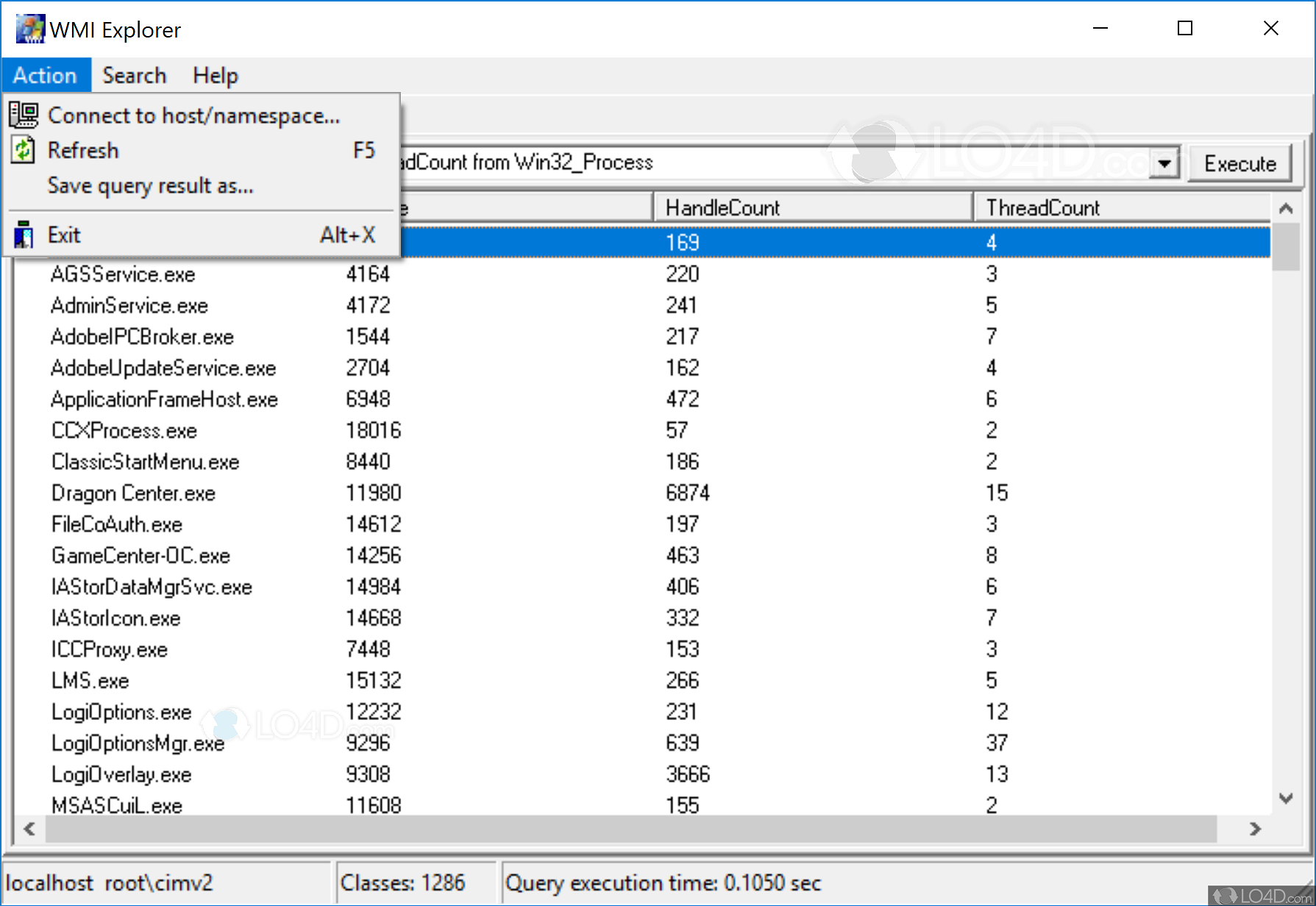This screenshot has height=906, width=1316.
Task: Select the Dragon Center.exe row
Action: (642, 493)
